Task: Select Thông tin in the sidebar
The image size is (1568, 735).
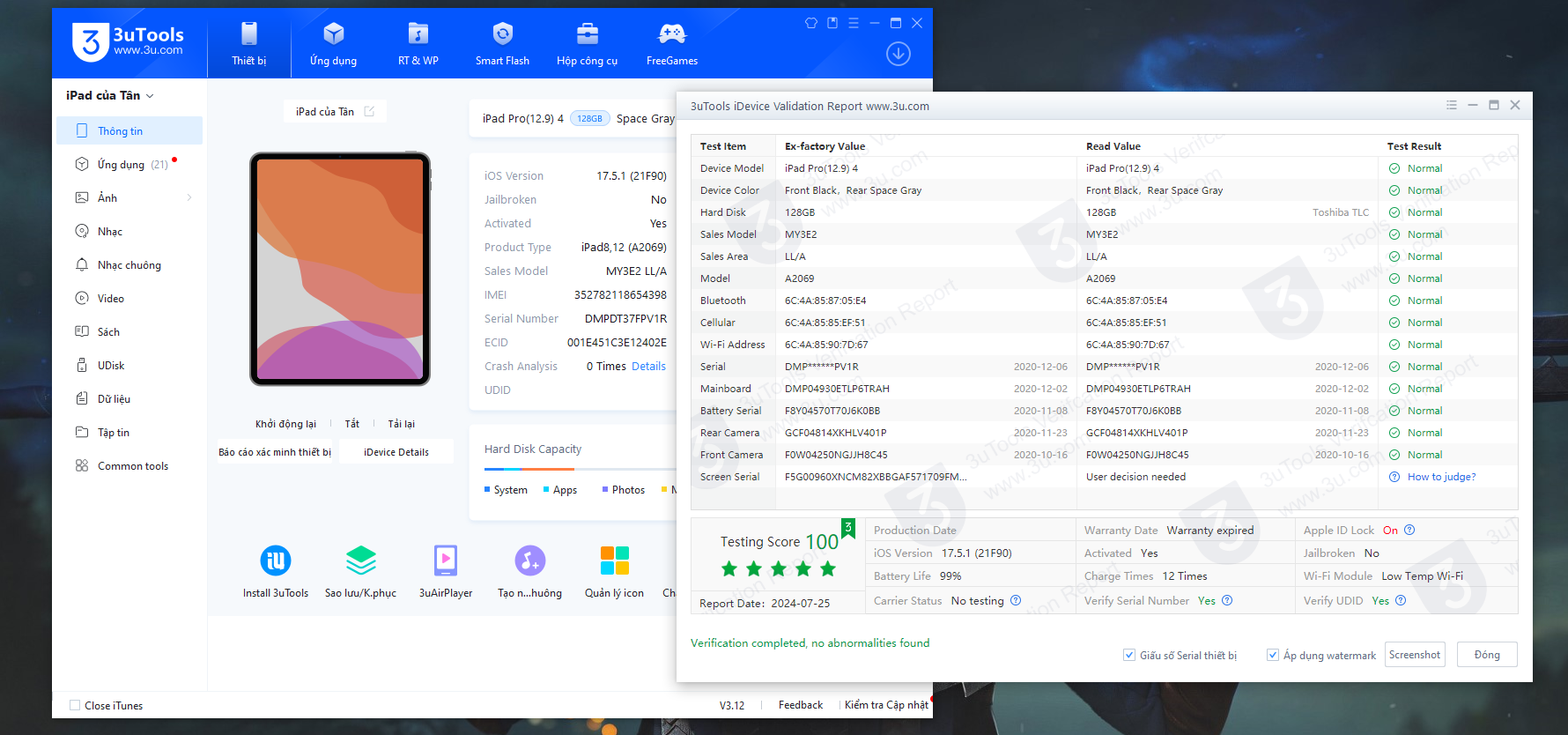Action: tap(129, 130)
